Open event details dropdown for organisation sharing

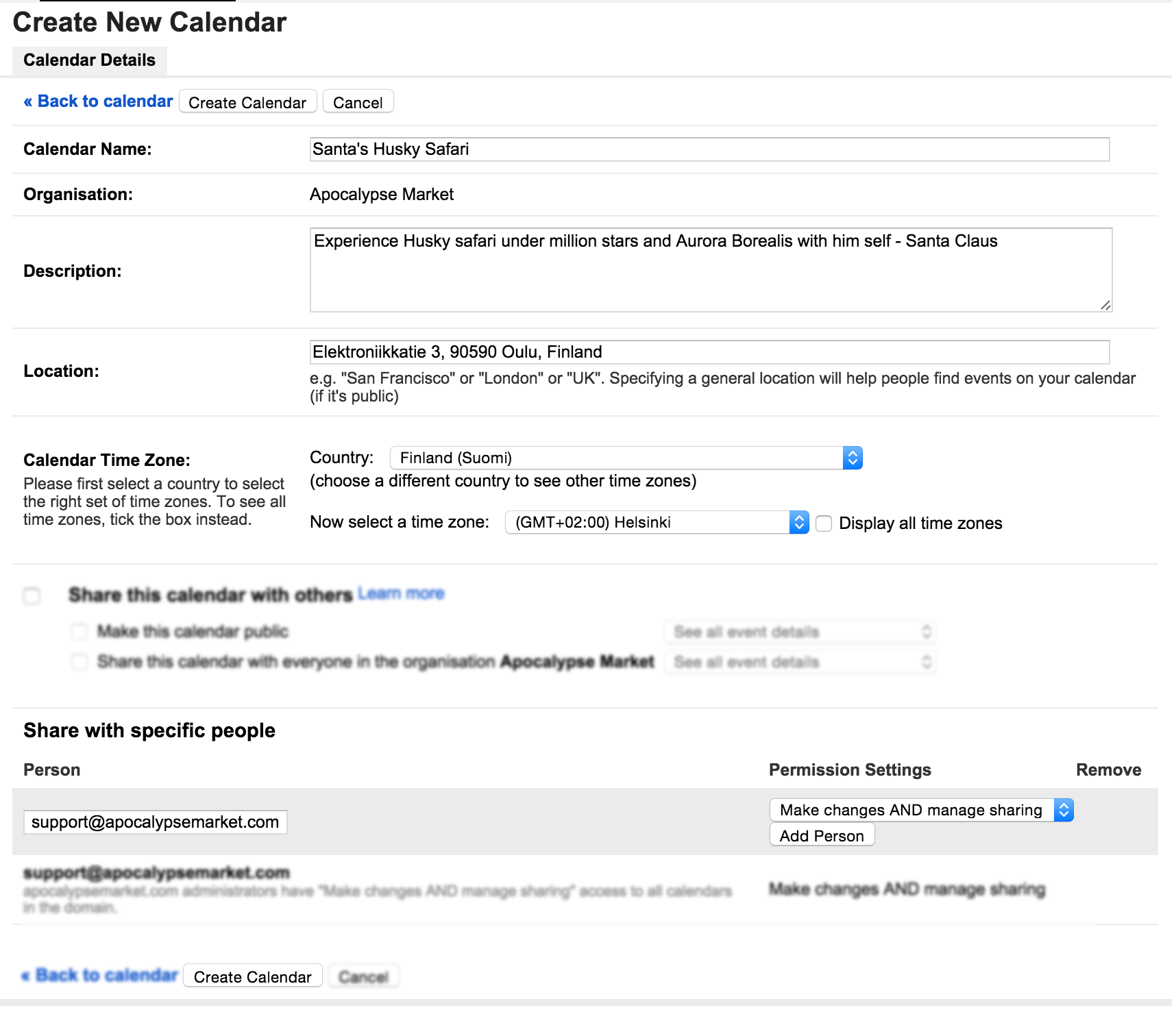[799, 662]
